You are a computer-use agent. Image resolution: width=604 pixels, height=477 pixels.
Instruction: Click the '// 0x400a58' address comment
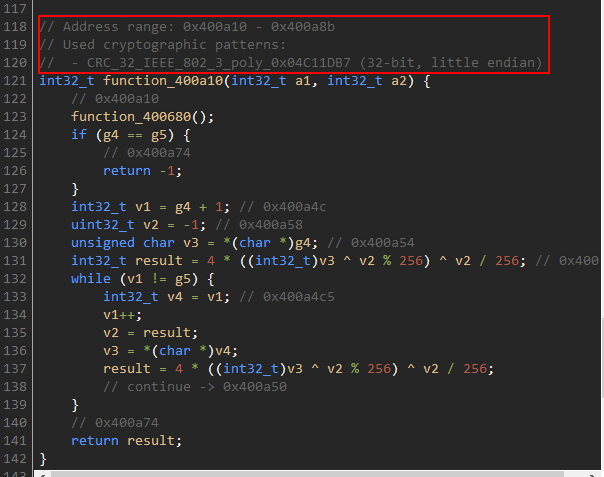(259, 225)
